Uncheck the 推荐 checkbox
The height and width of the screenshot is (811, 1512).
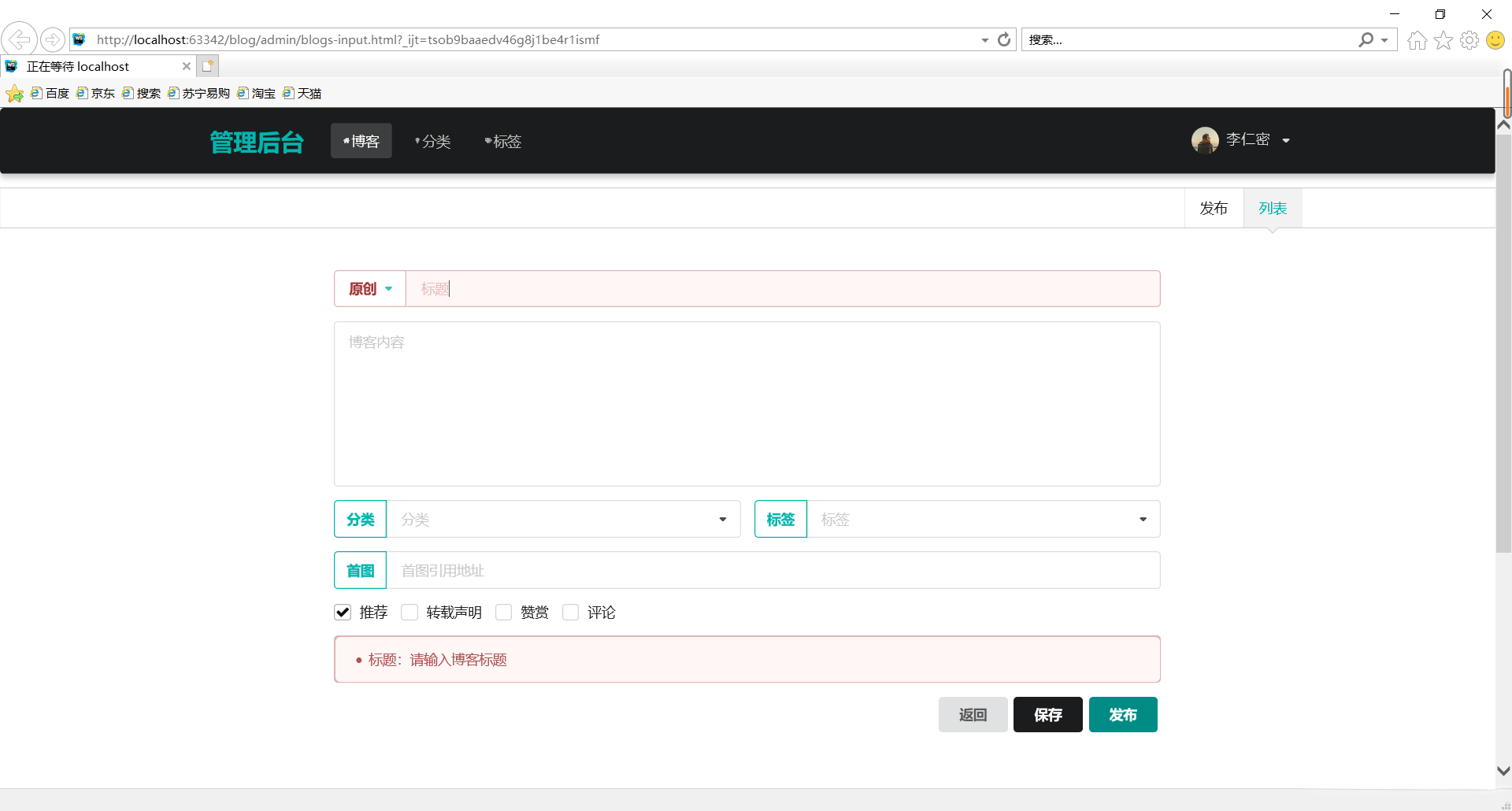click(x=343, y=613)
